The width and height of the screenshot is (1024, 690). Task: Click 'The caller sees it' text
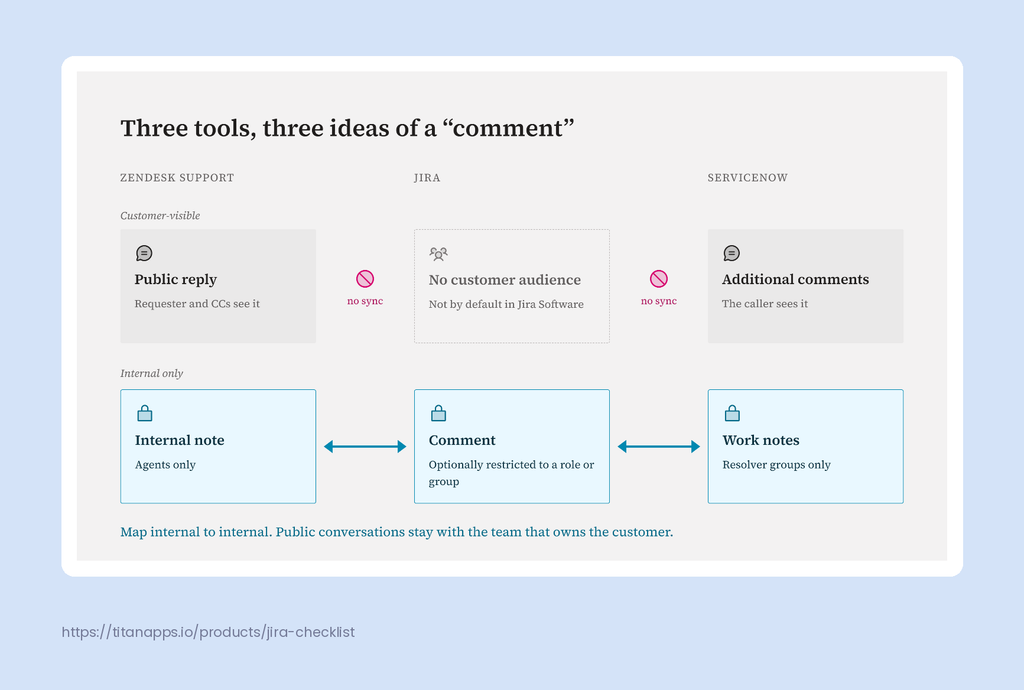(x=765, y=304)
